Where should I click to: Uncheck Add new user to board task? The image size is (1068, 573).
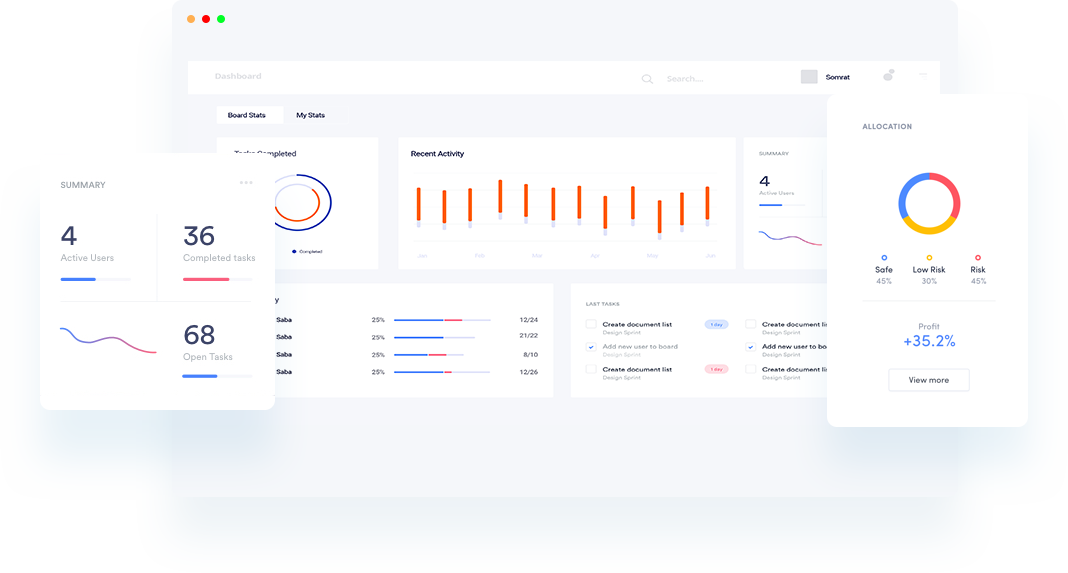(591, 347)
